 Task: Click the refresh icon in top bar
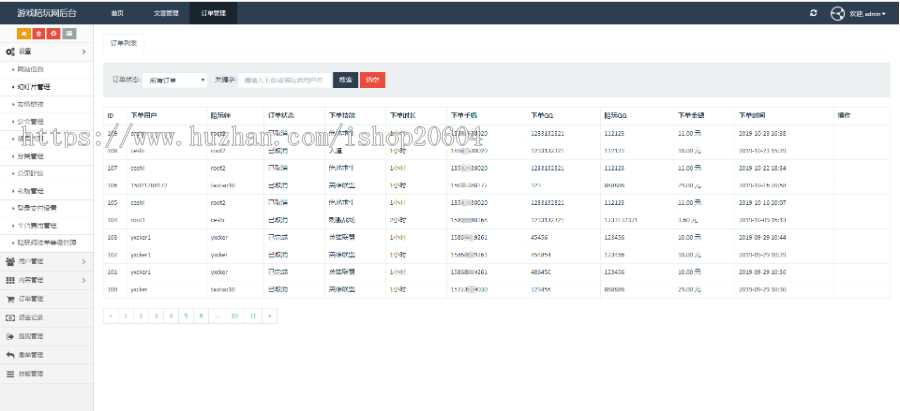813,13
